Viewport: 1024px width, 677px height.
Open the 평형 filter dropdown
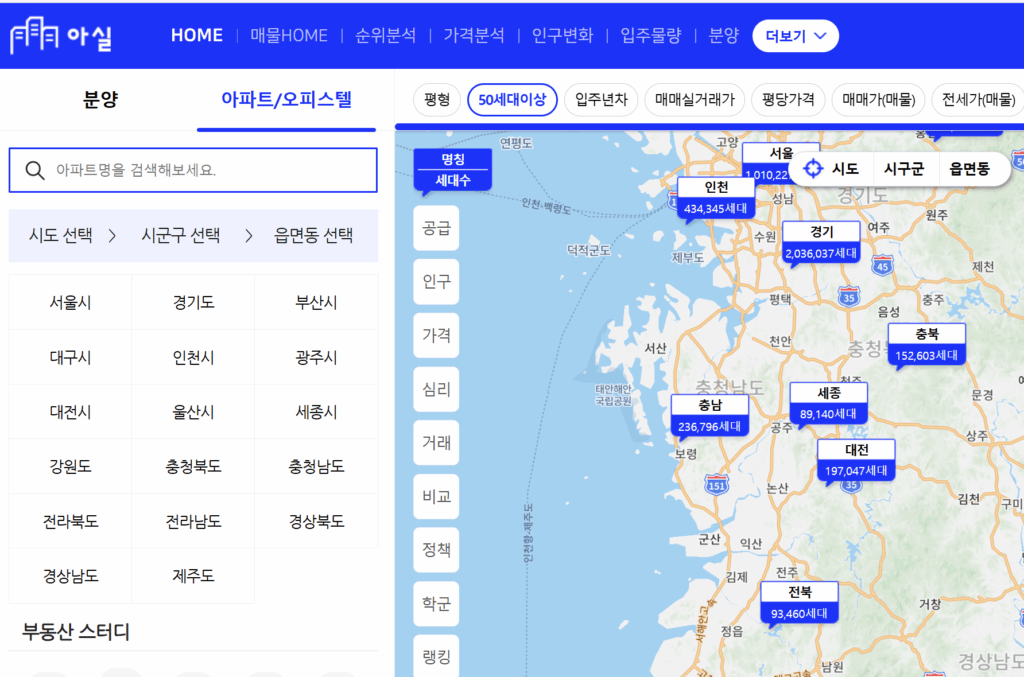point(436,100)
